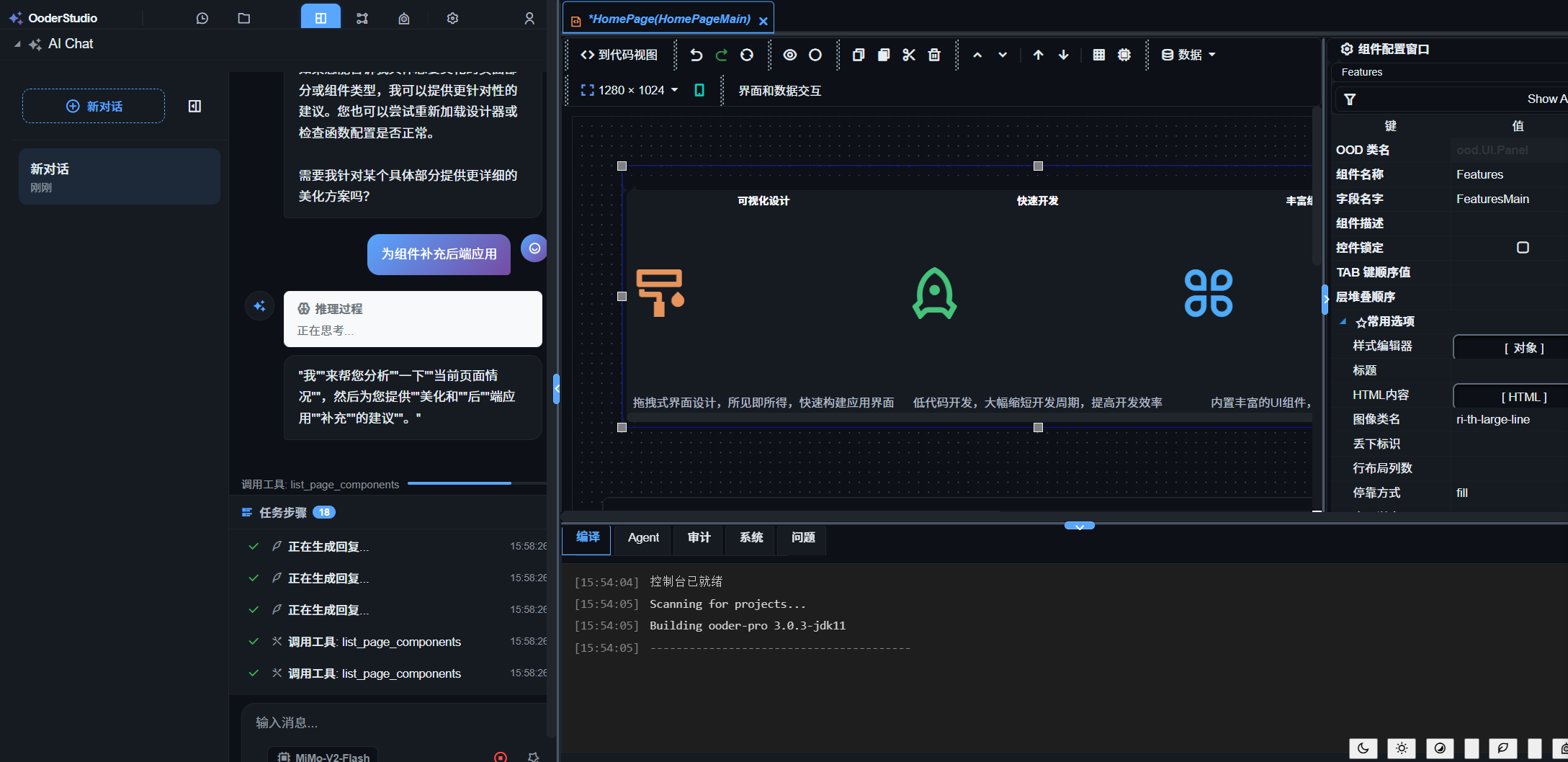Viewport: 1568px width, 762px height.
Task: Click the down arrow move icon
Action: (1064, 55)
